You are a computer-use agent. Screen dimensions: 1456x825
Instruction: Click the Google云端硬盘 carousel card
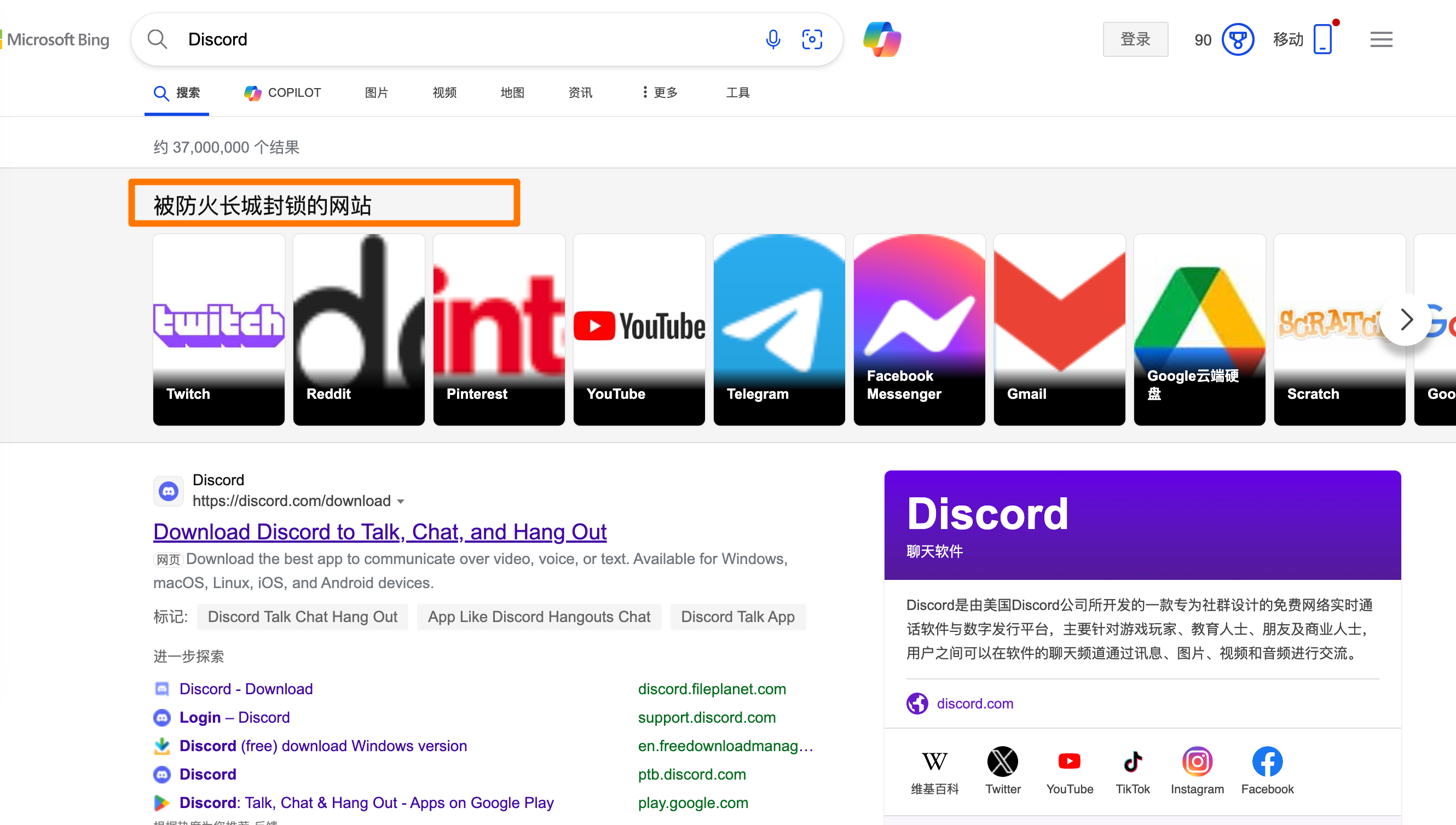(1199, 329)
